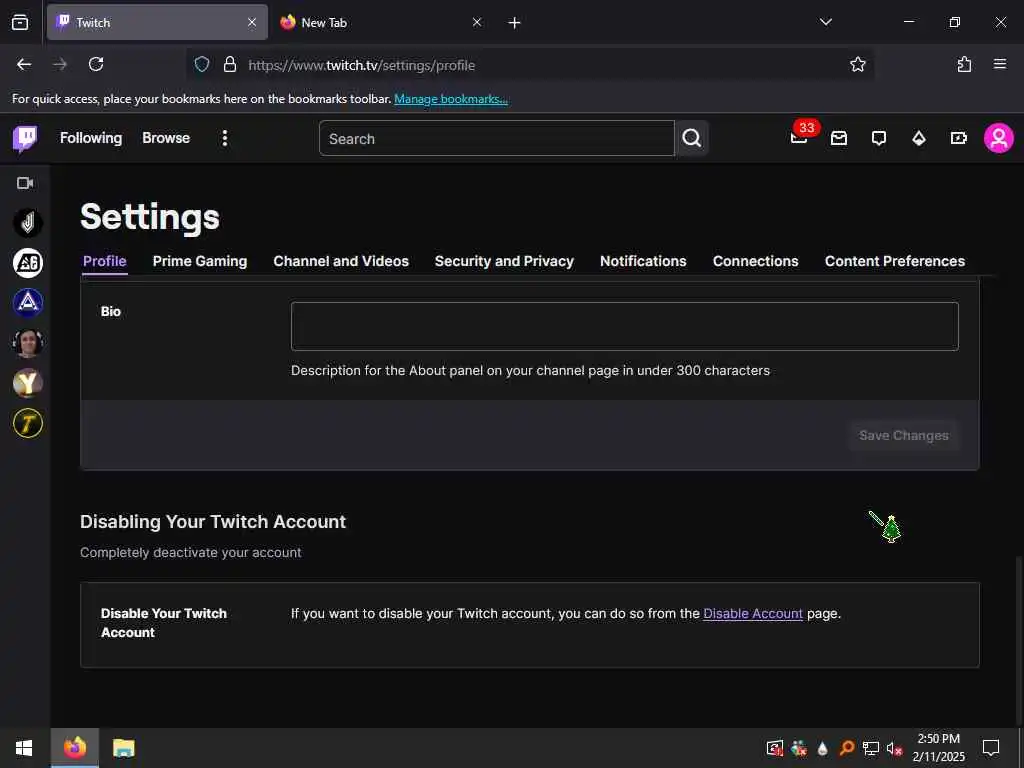Open the Windows Start menu
Viewport: 1024px width, 768px height.
pos(24,748)
